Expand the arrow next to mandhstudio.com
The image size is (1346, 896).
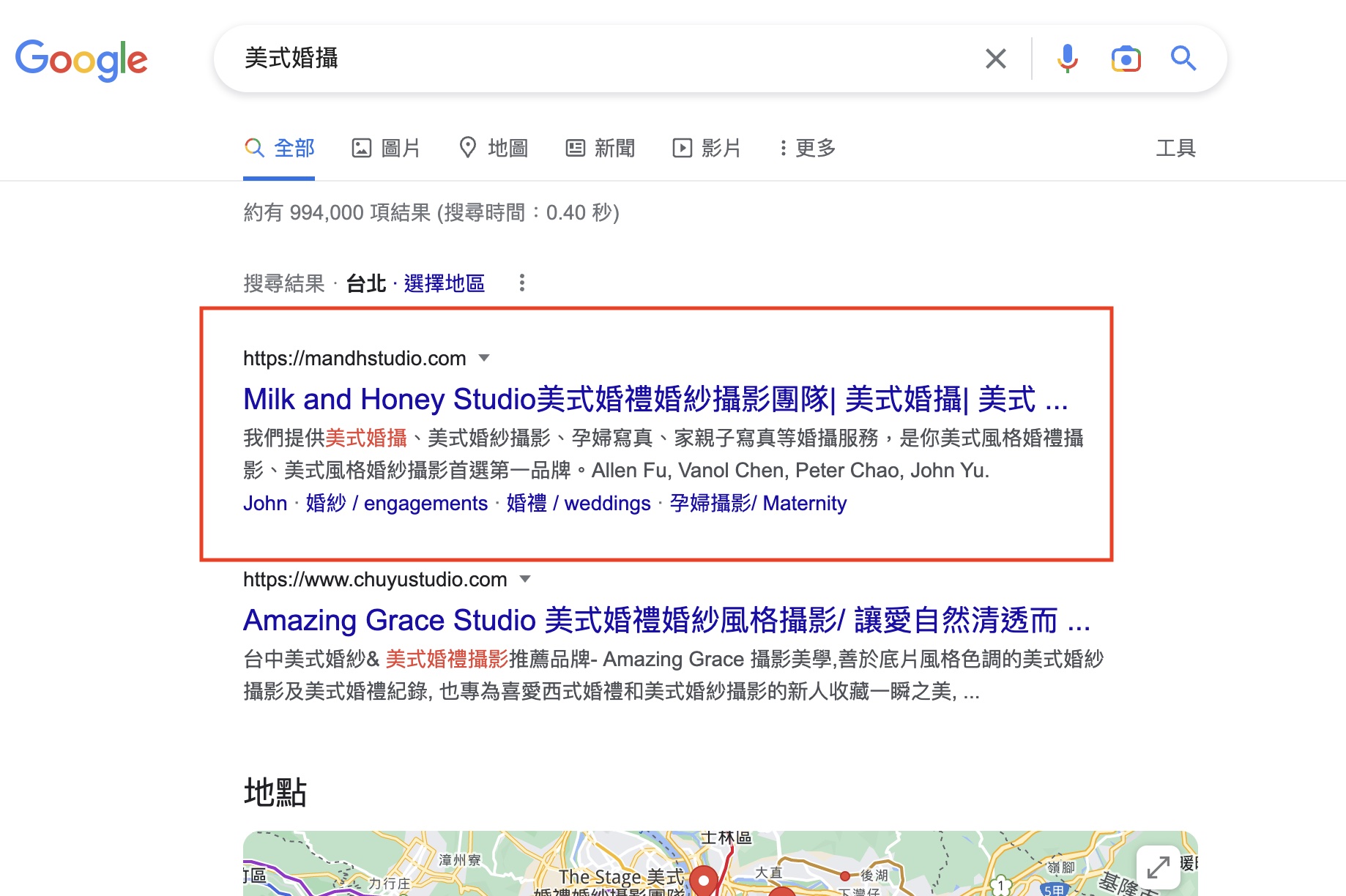[484, 358]
